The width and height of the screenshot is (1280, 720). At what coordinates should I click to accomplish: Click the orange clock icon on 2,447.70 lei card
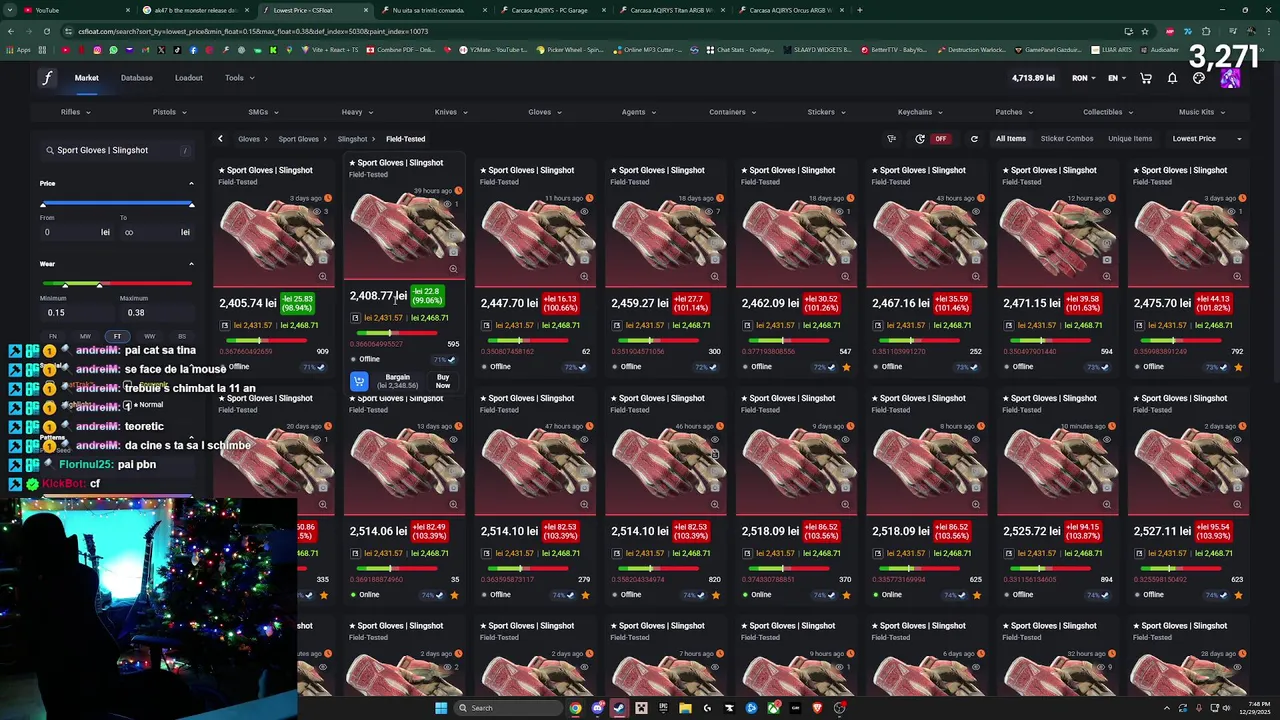[x=589, y=198]
